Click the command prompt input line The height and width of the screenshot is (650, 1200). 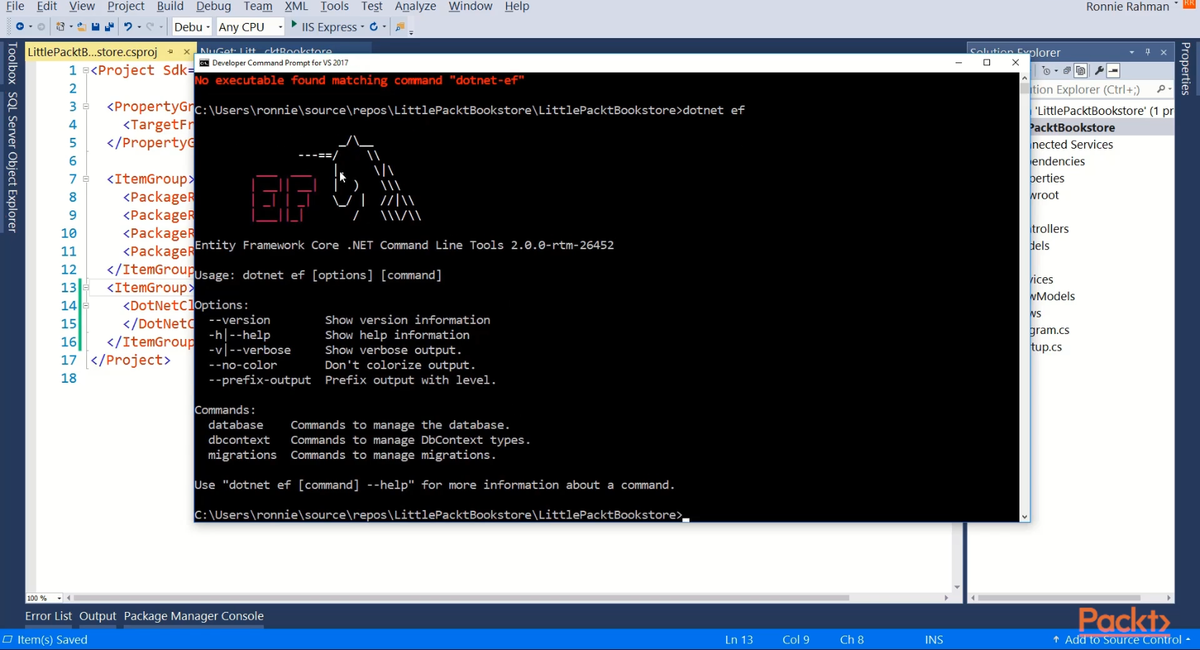(441, 515)
